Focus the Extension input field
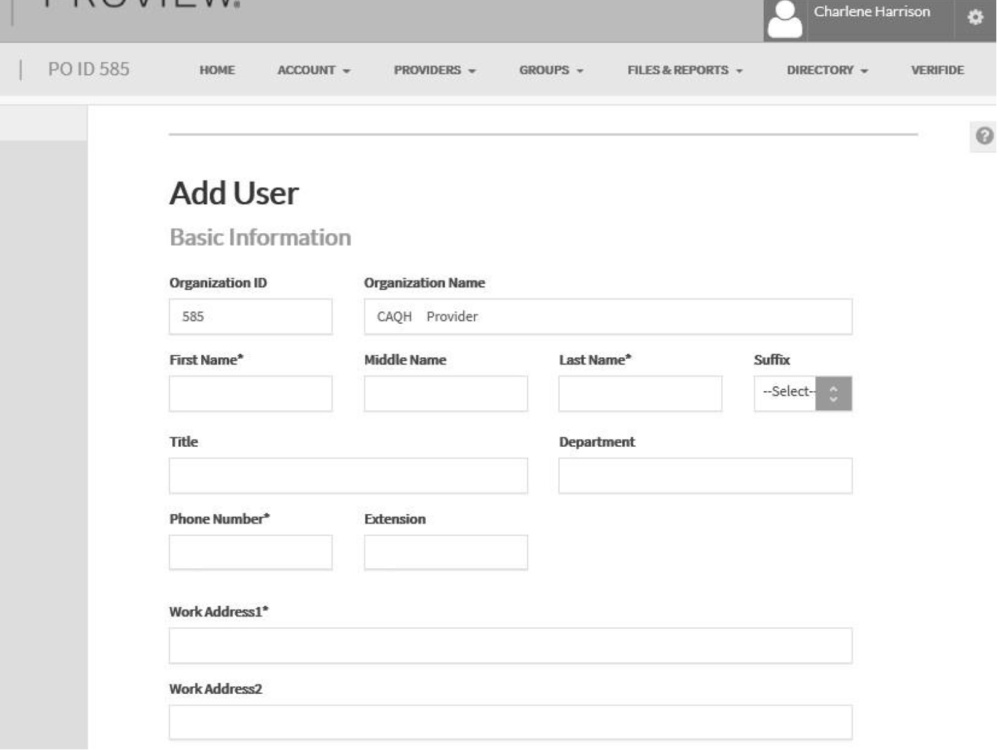 click(446, 552)
